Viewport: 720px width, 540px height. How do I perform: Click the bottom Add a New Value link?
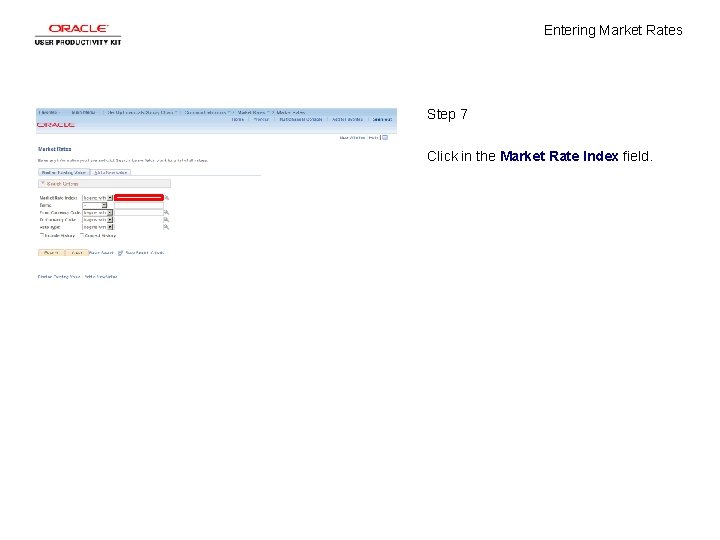pyautogui.click(x=101, y=277)
